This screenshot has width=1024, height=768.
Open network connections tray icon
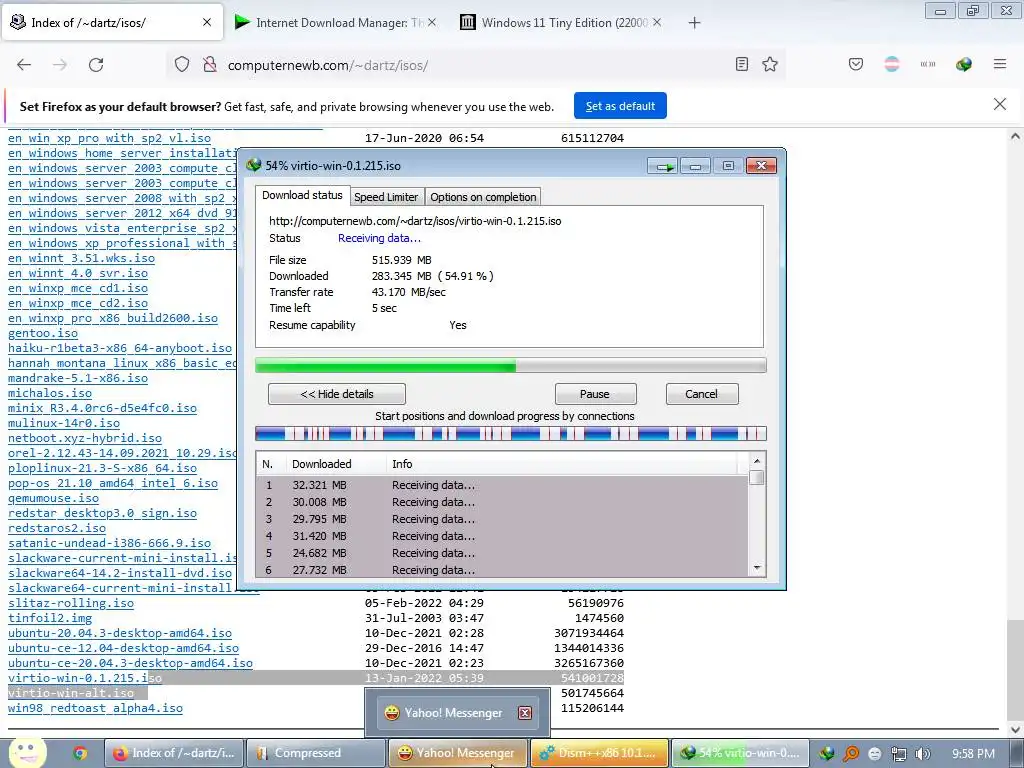[899, 754]
